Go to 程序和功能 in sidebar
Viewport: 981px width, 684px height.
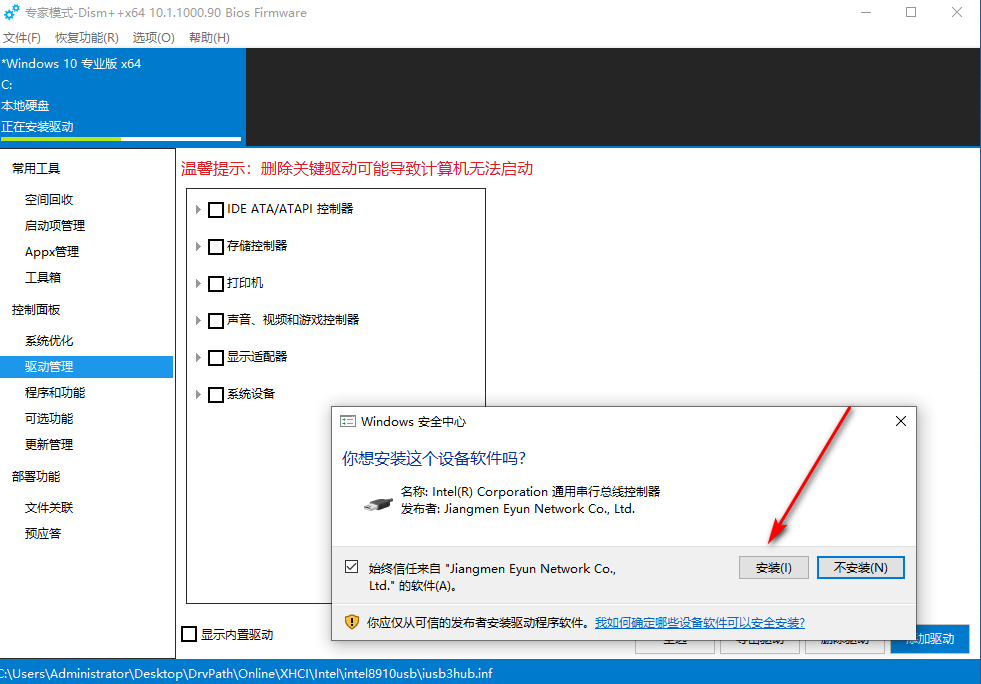click(55, 393)
